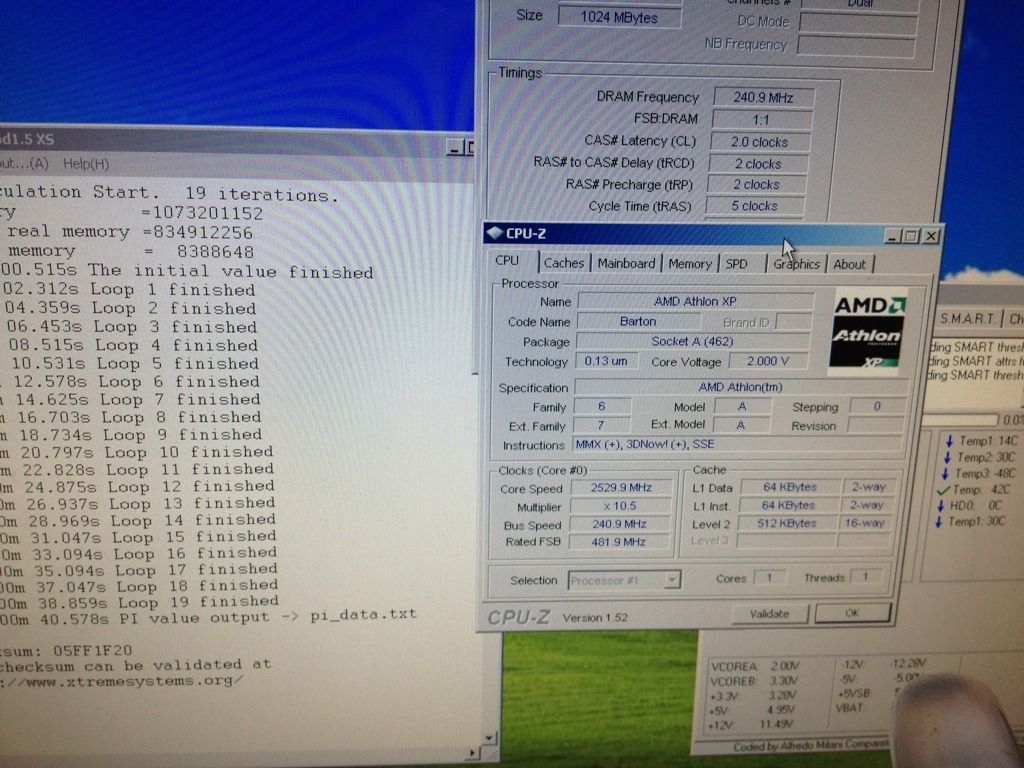Click the +12V reading 11.49V

(x=776, y=724)
